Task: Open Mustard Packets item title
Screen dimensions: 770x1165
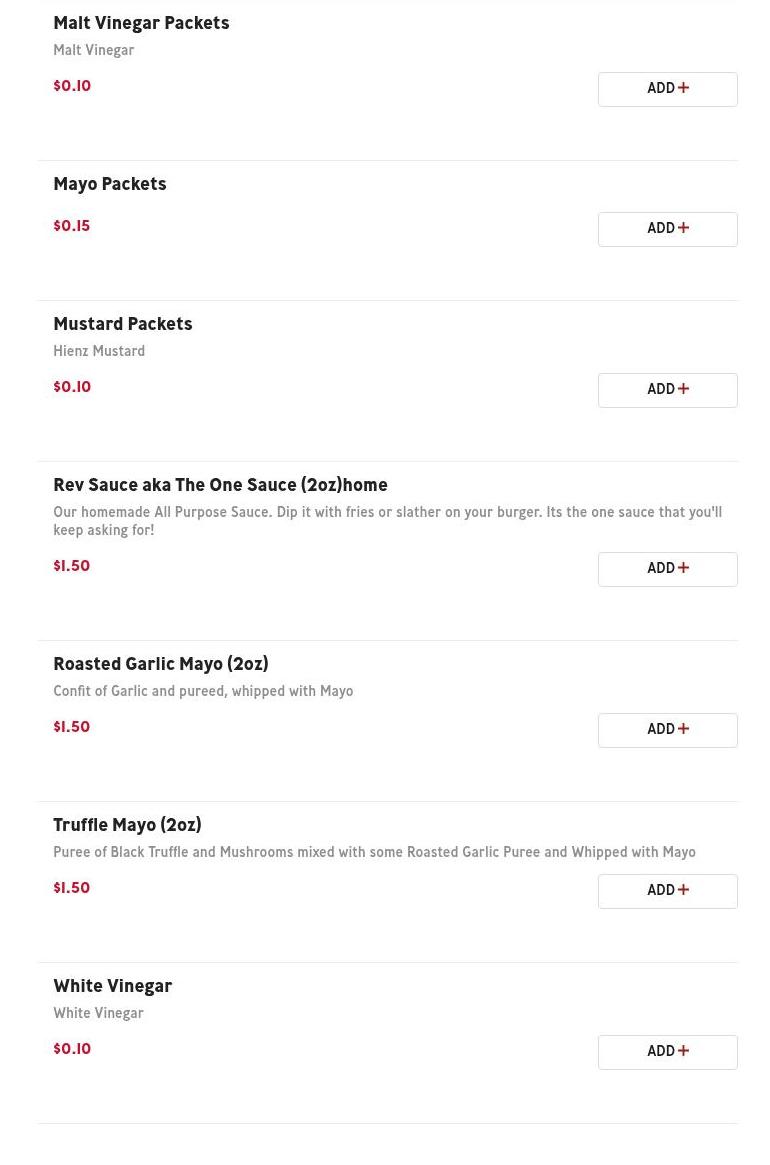Action: click(x=123, y=325)
